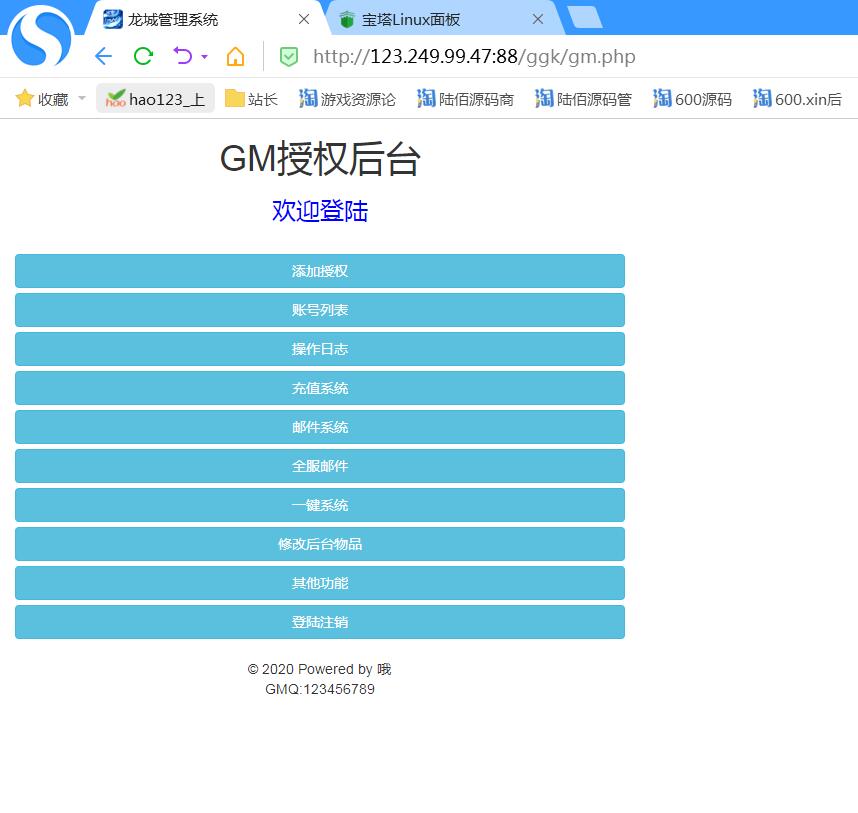This screenshot has height=813, width=858.
Task: Open the 站长 bookmark folder
Action: (x=251, y=99)
